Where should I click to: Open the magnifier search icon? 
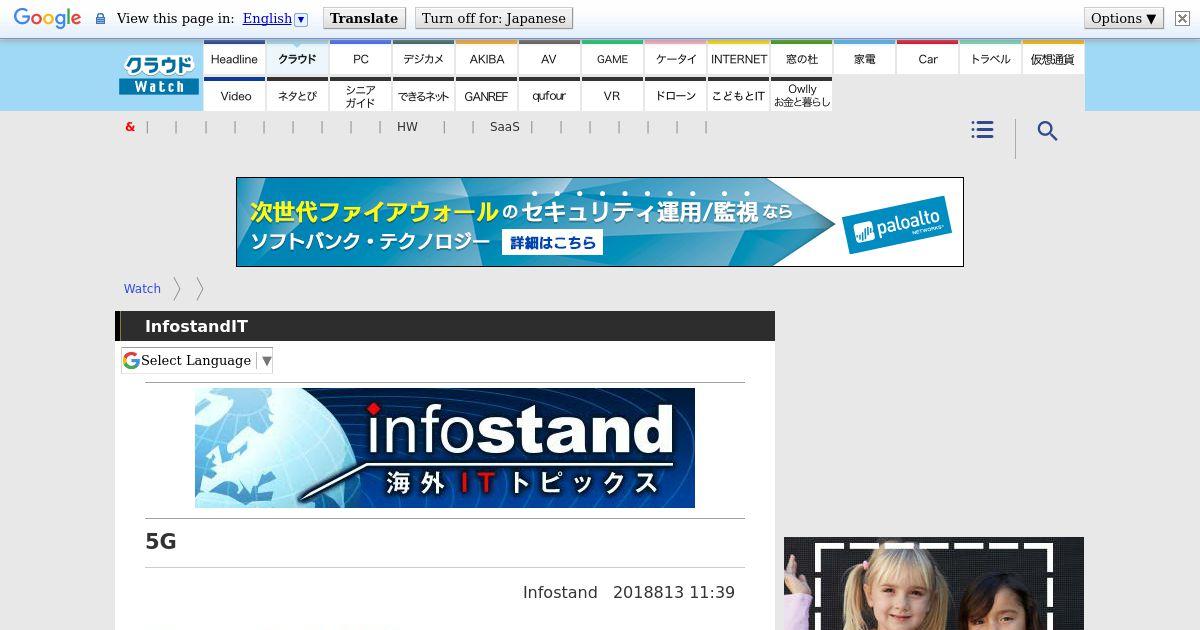pyautogui.click(x=1047, y=131)
